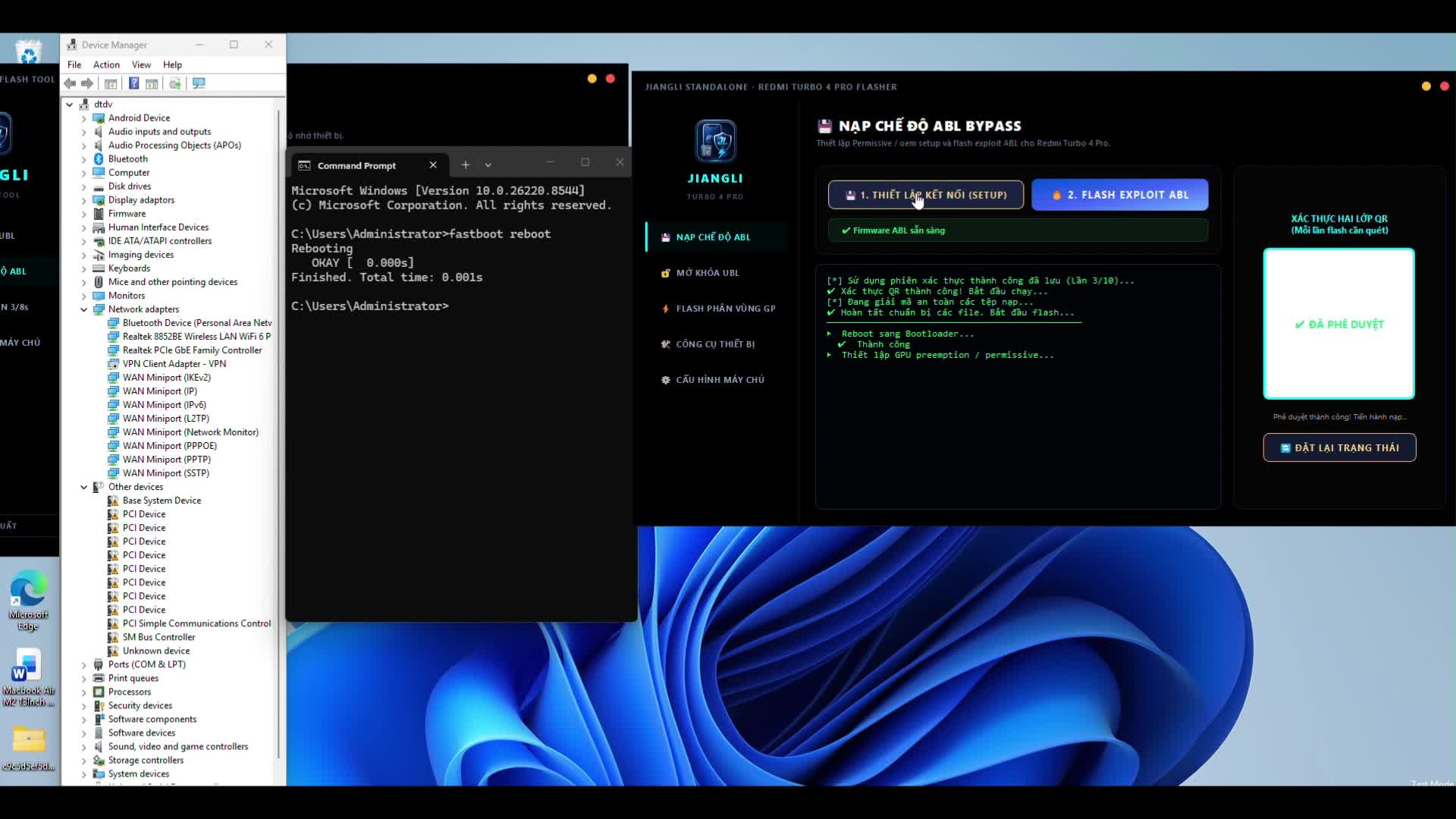
Task: Click the Jiangli shield logo in the flasher sidebar
Action: (x=715, y=141)
